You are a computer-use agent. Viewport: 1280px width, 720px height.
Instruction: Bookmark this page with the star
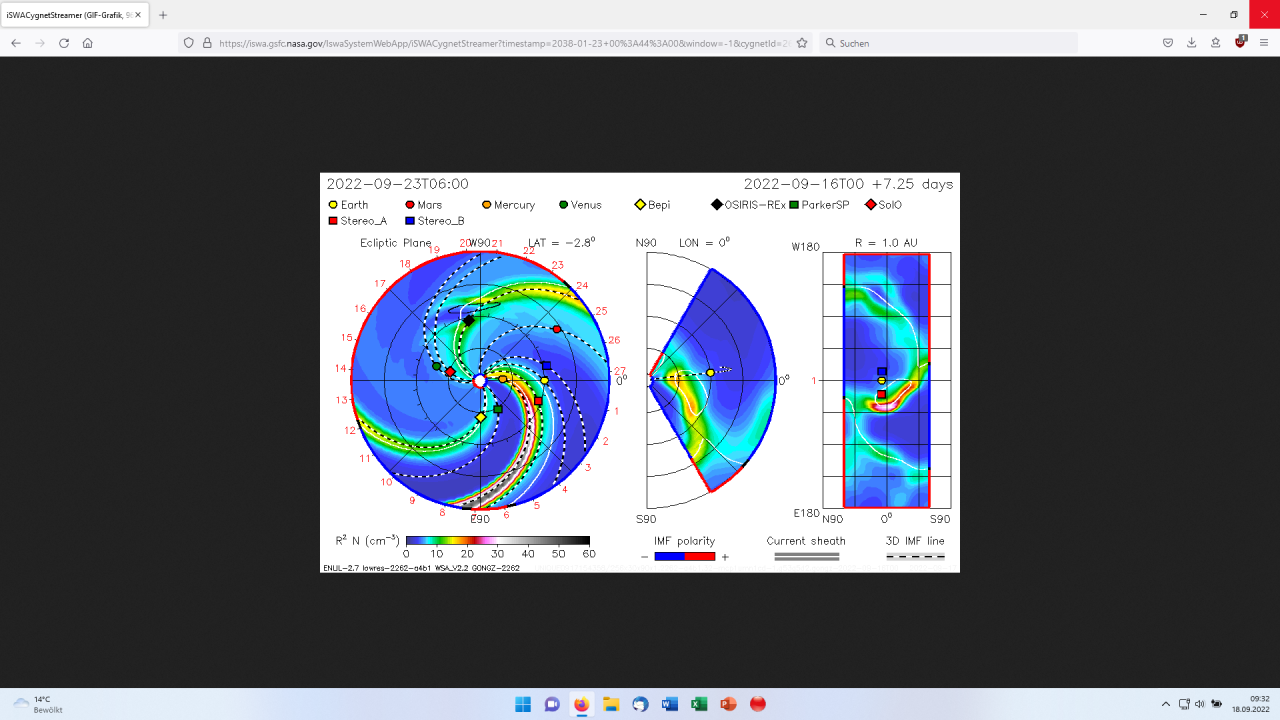coord(802,43)
